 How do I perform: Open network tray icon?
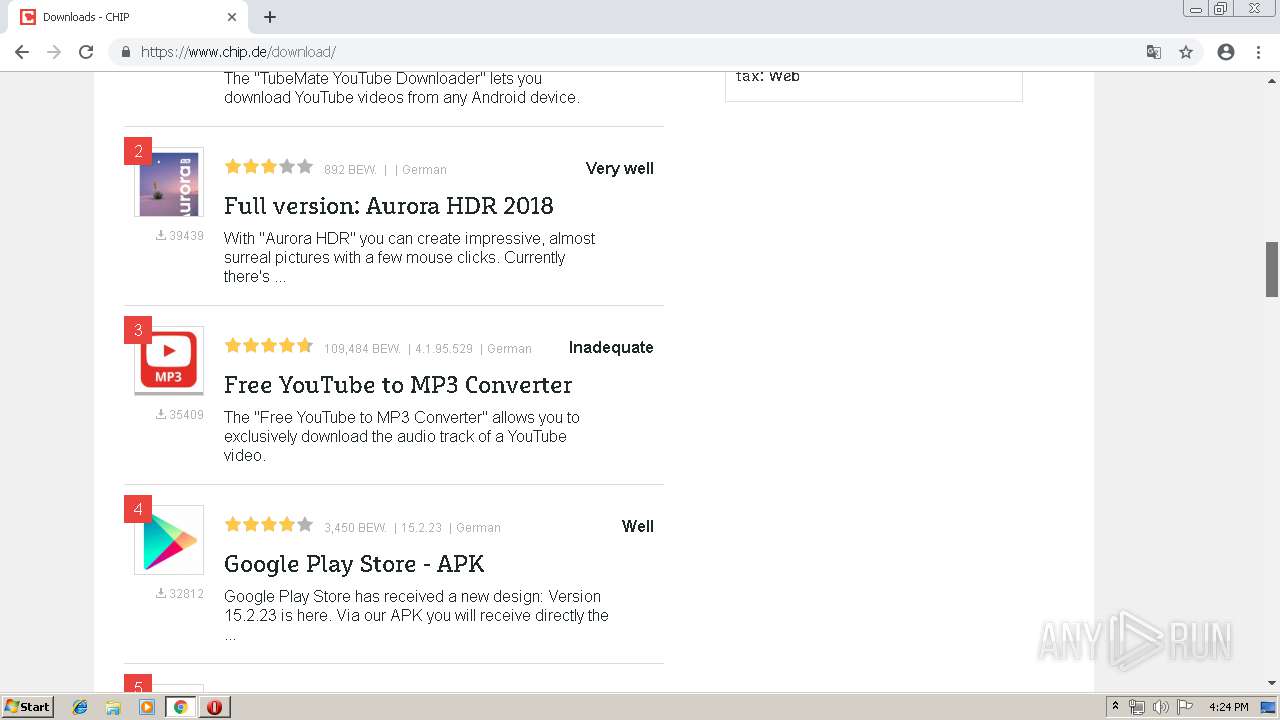(x=1137, y=707)
